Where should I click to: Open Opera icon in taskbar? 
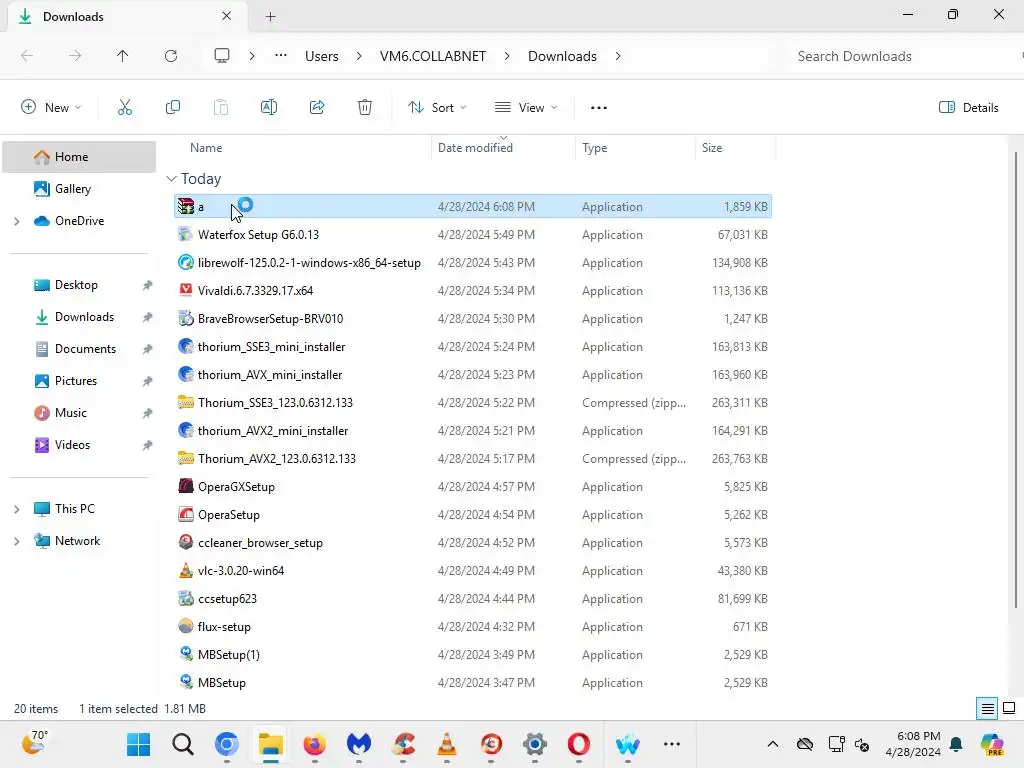click(x=579, y=744)
